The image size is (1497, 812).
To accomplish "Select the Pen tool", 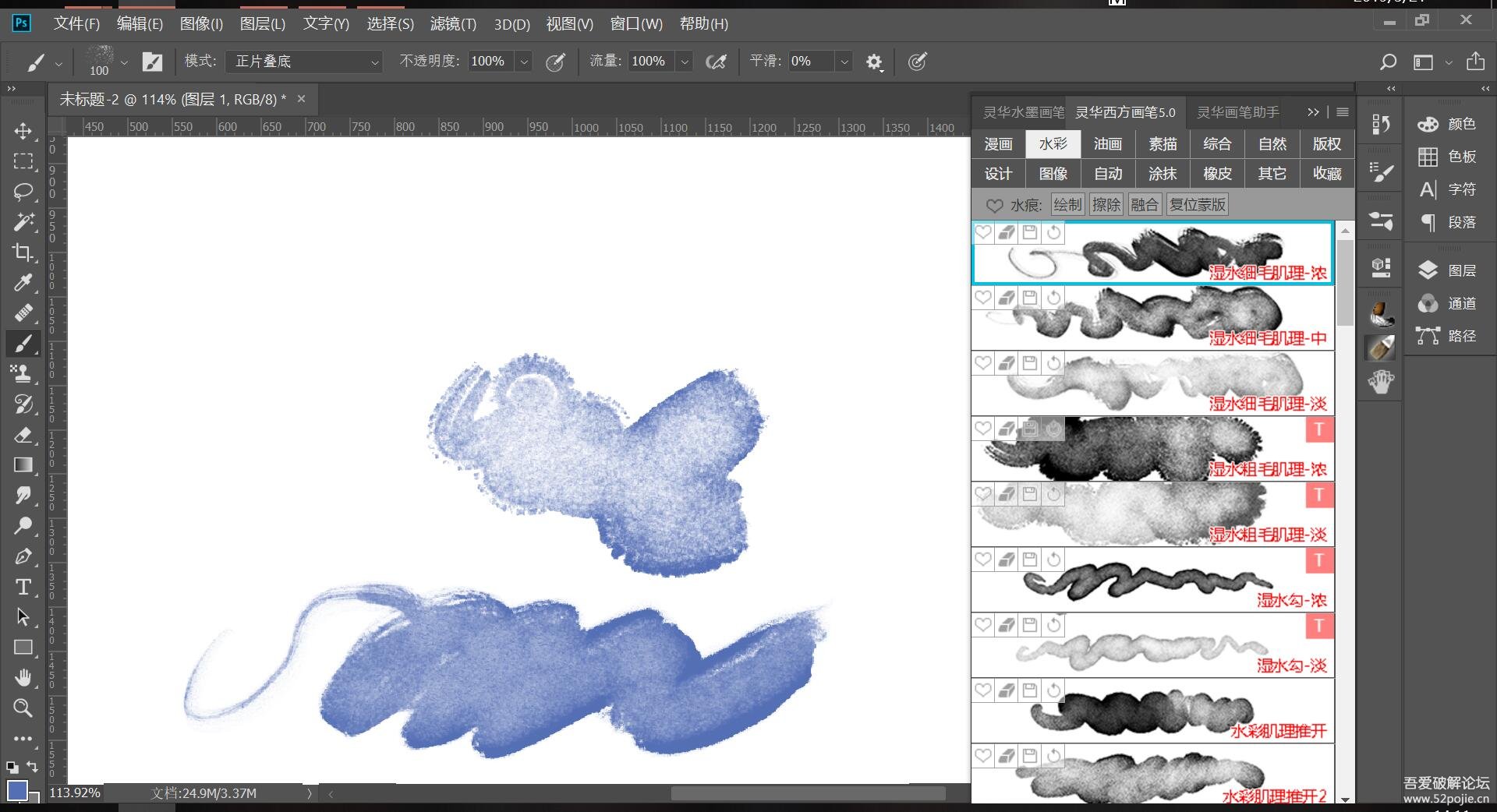I will tap(23, 556).
